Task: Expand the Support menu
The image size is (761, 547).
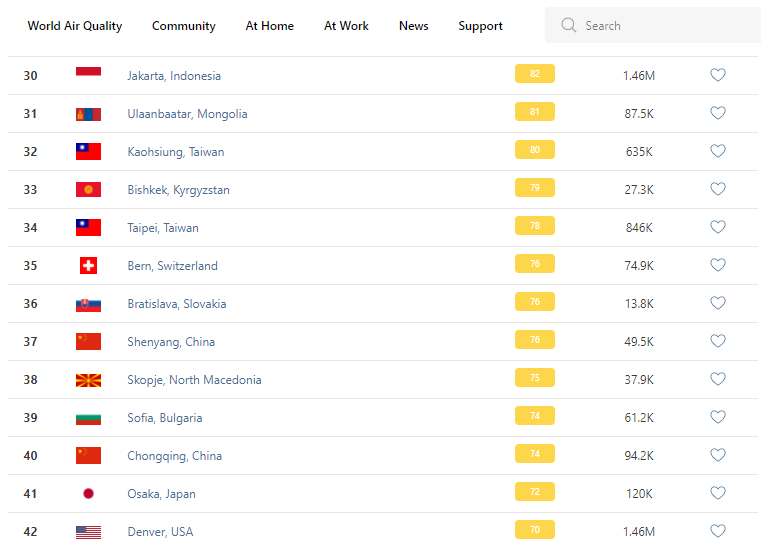Action: [x=481, y=26]
